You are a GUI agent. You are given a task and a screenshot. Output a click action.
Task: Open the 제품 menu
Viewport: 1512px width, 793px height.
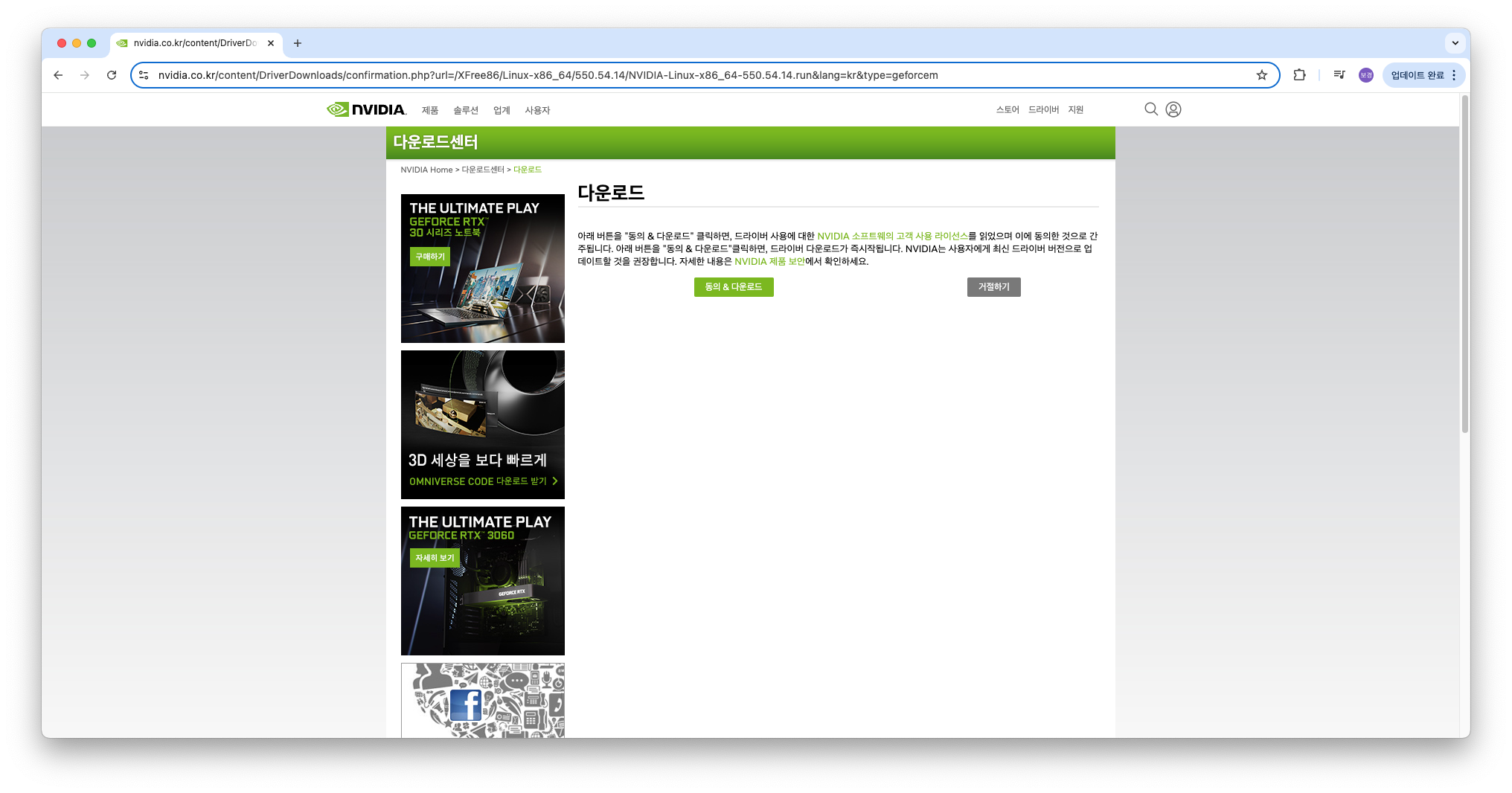click(x=430, y=110)
